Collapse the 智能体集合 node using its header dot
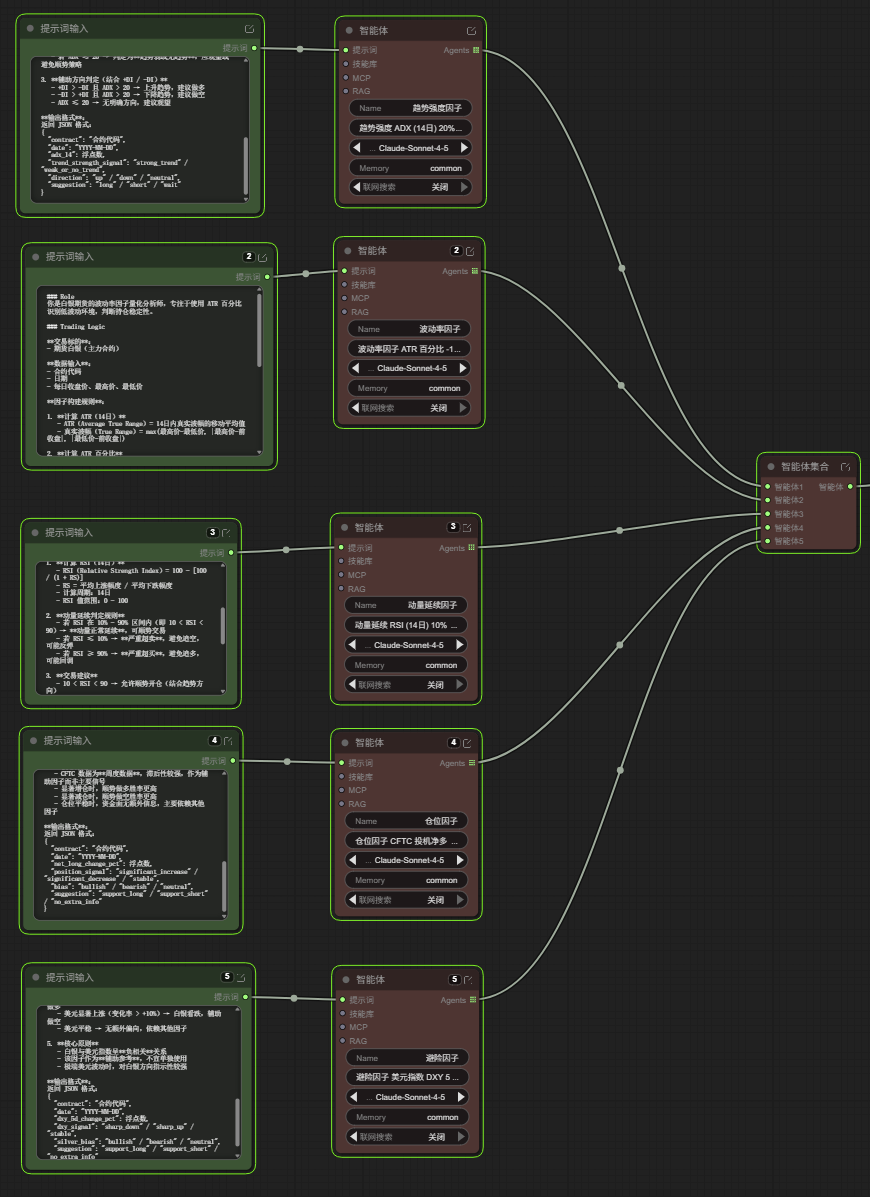Viewport: 870px width, 1197px height. tap(771, 467)
